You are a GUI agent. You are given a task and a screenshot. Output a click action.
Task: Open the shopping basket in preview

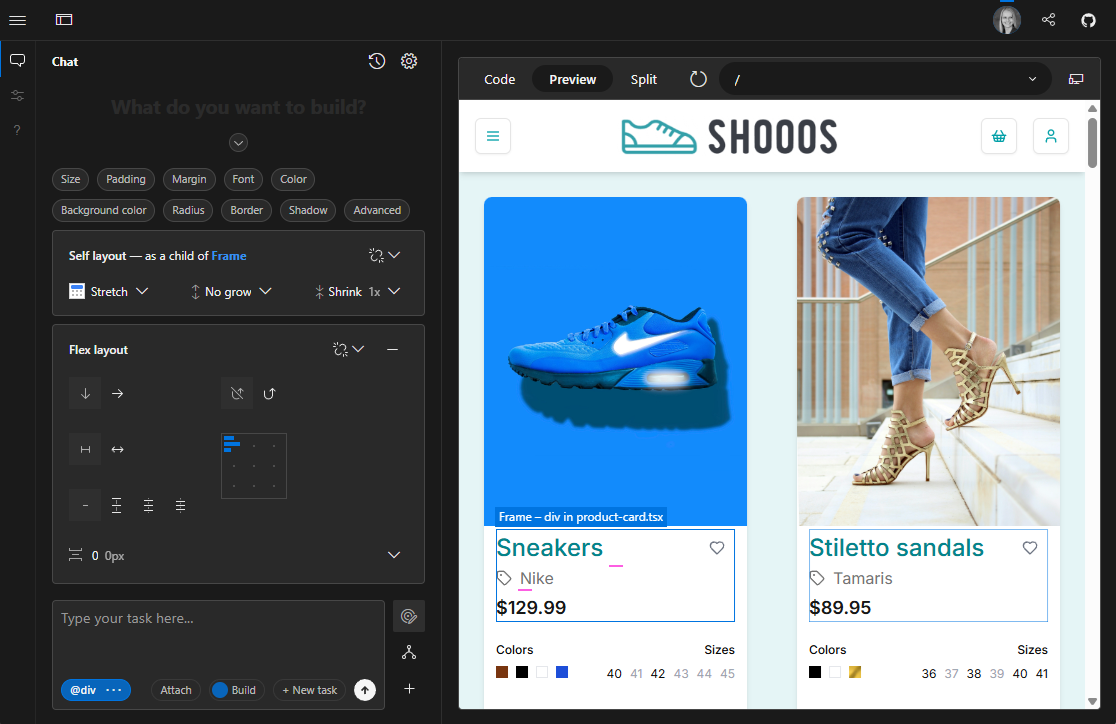point(999,136)
